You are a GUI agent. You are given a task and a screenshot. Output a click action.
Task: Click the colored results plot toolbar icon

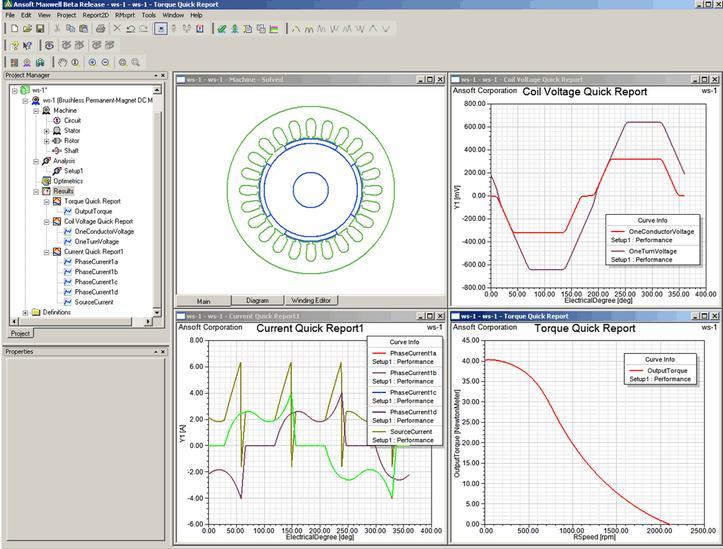coord(274,29)
